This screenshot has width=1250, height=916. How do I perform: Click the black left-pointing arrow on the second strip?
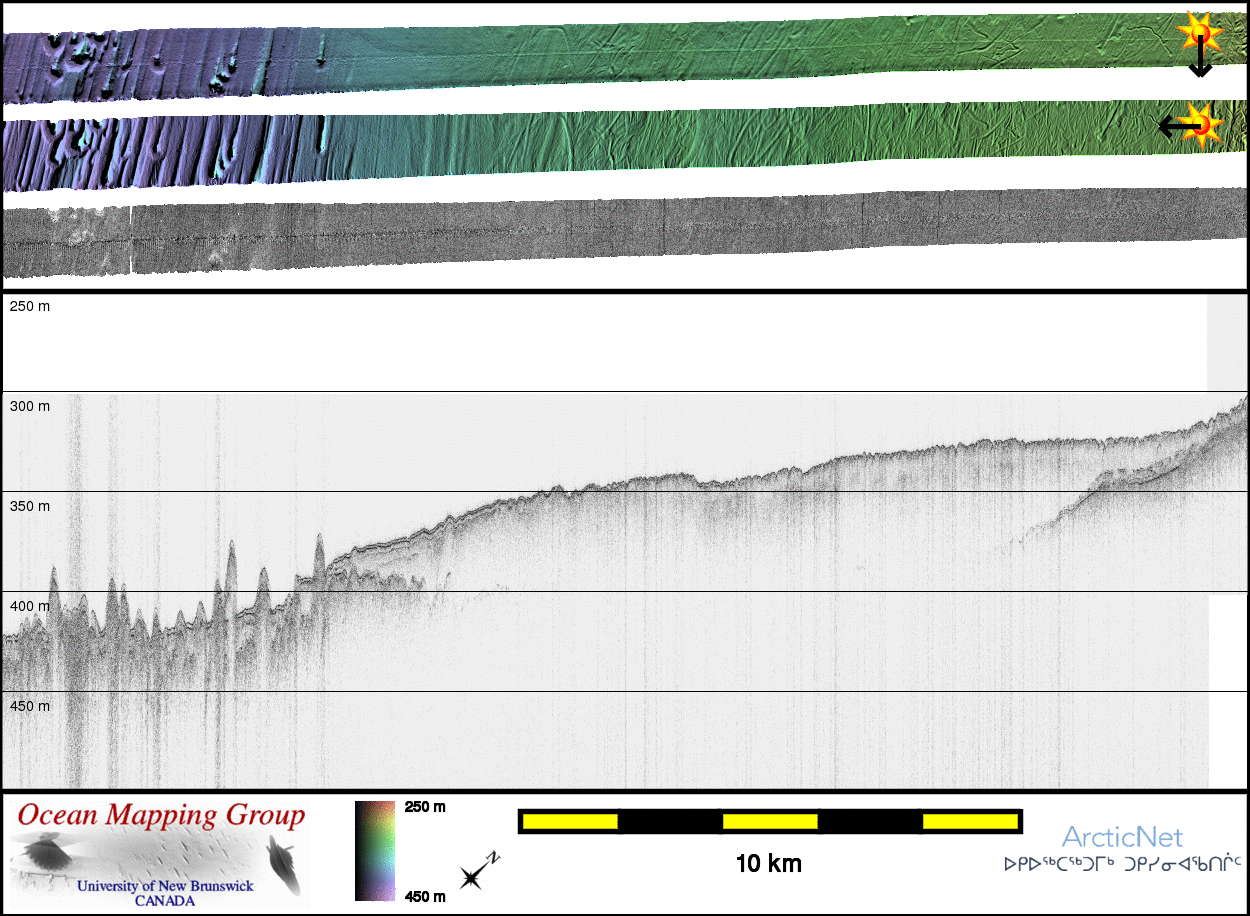click(x=1174, y=126)
